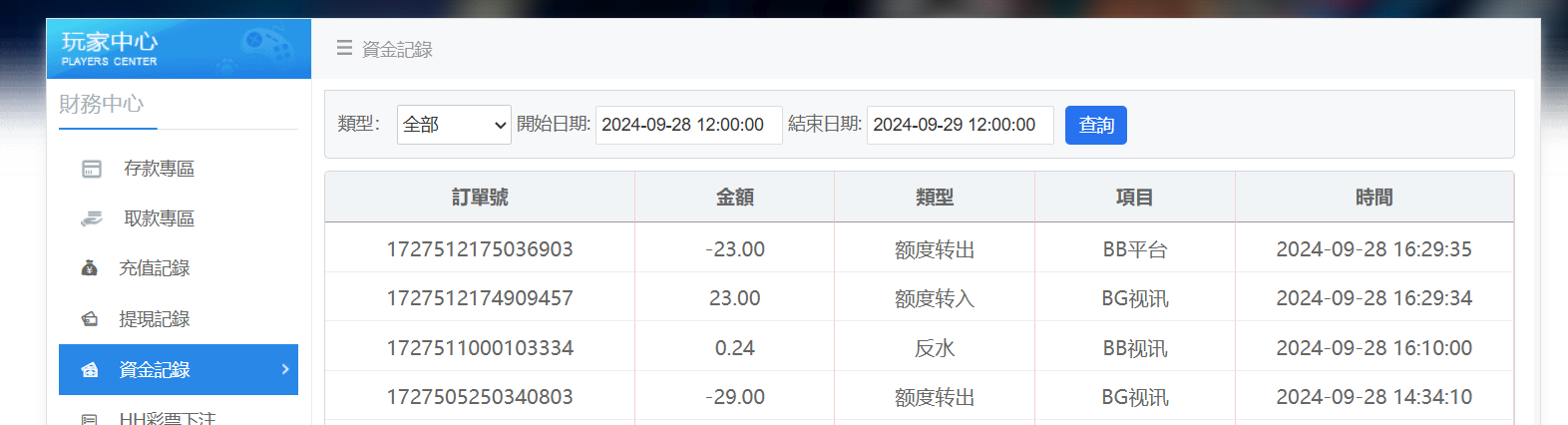1568x425 pixels.
Task: Click the hamburger menu icon beside 資金記錄
Action: click(x=344, y=48)
